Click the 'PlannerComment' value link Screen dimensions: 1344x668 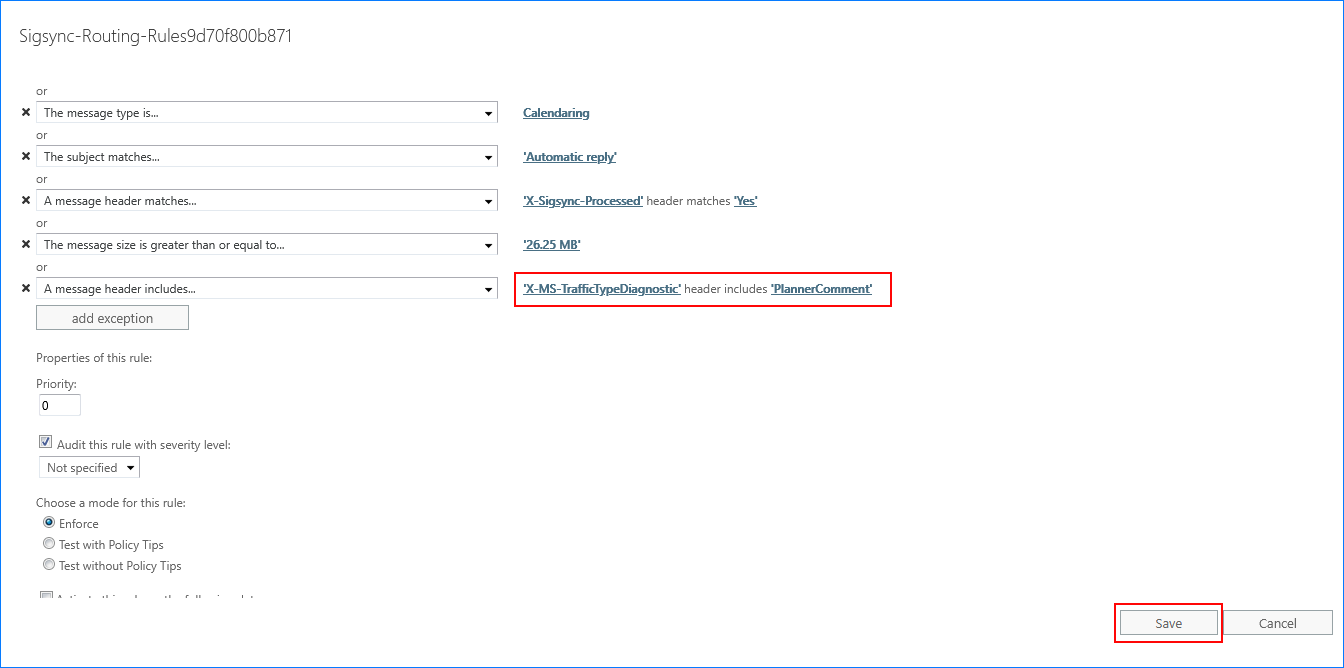point(821,289)
